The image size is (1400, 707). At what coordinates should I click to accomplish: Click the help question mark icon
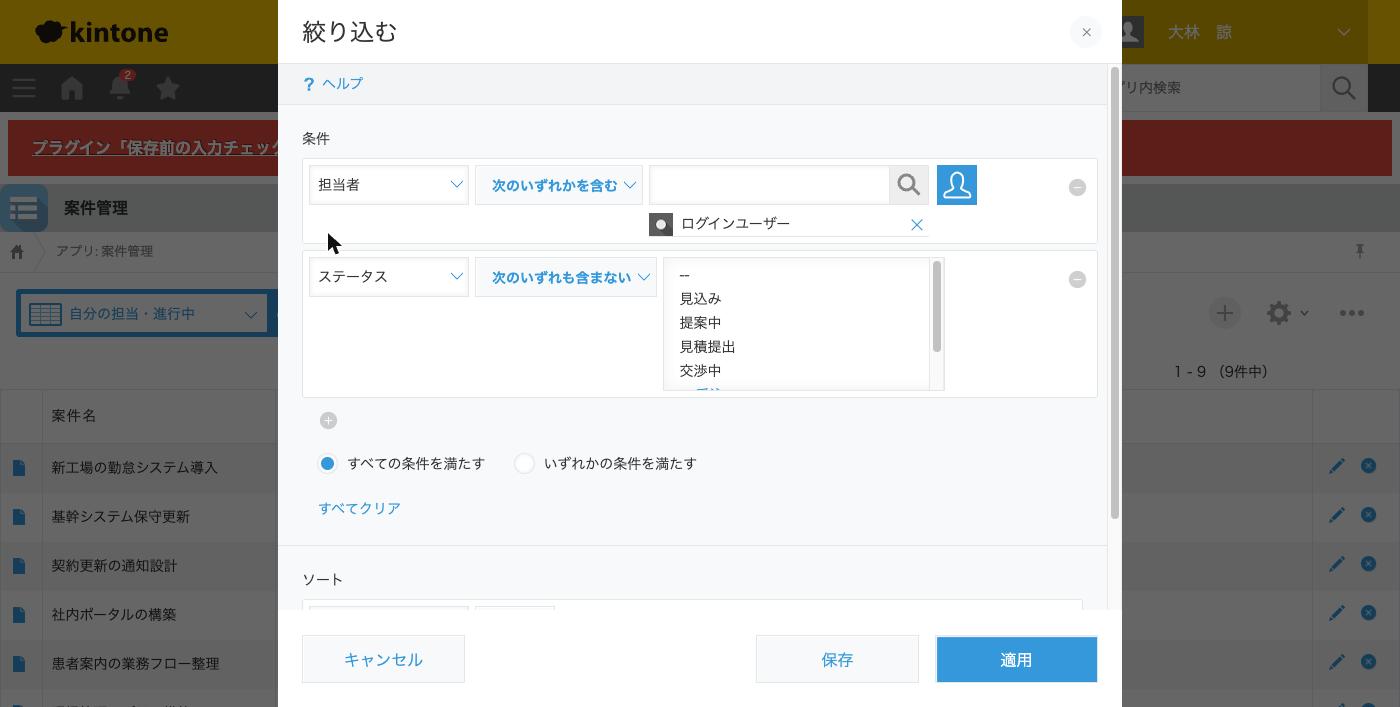coord(309,84)
